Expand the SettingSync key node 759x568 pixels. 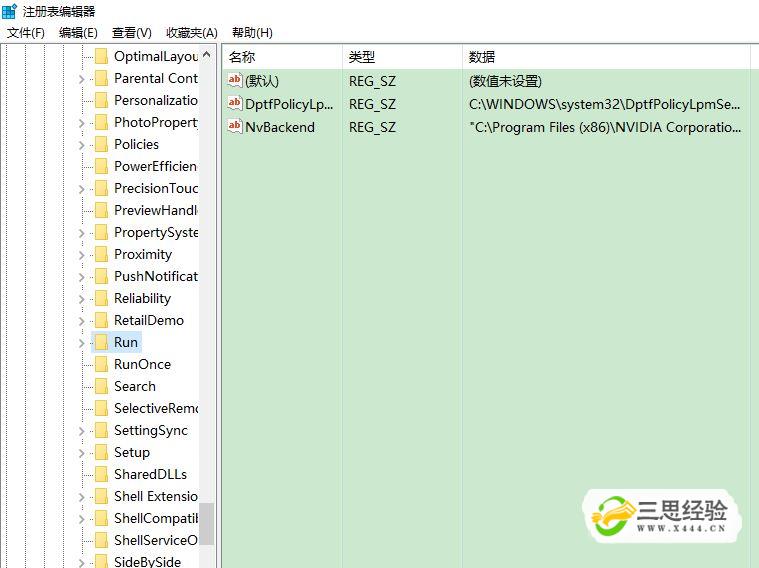coord(82,431)
